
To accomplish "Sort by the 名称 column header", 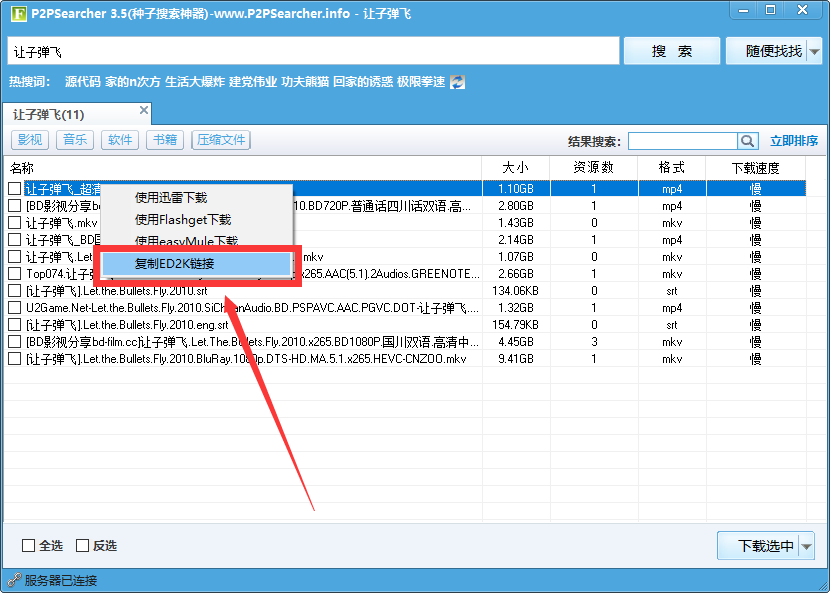I will click(x=243, y=168).
